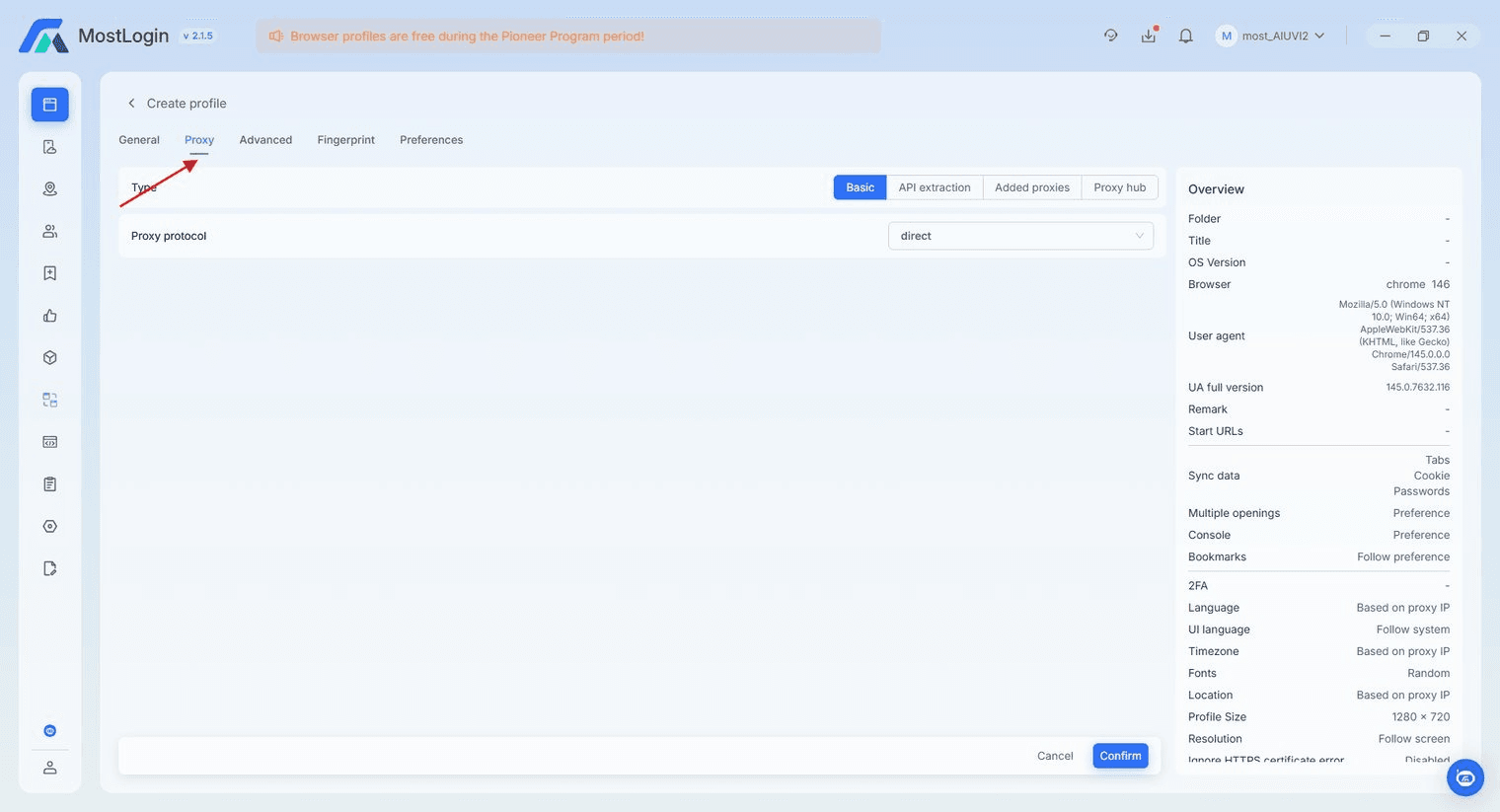Click the thumbs-up sidebar icon
Viewport: 1500px width, 812px height.
49,316
